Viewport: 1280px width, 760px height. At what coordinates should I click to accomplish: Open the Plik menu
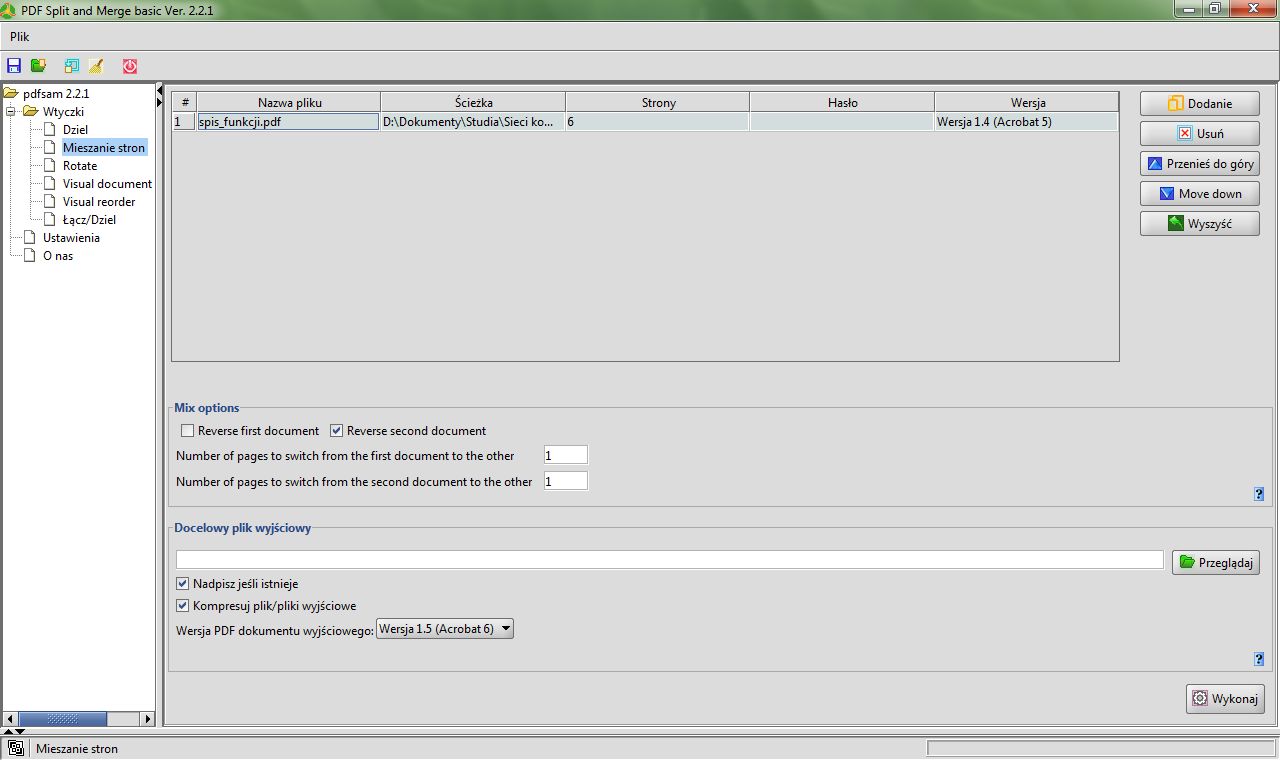[x=20, y=37]
